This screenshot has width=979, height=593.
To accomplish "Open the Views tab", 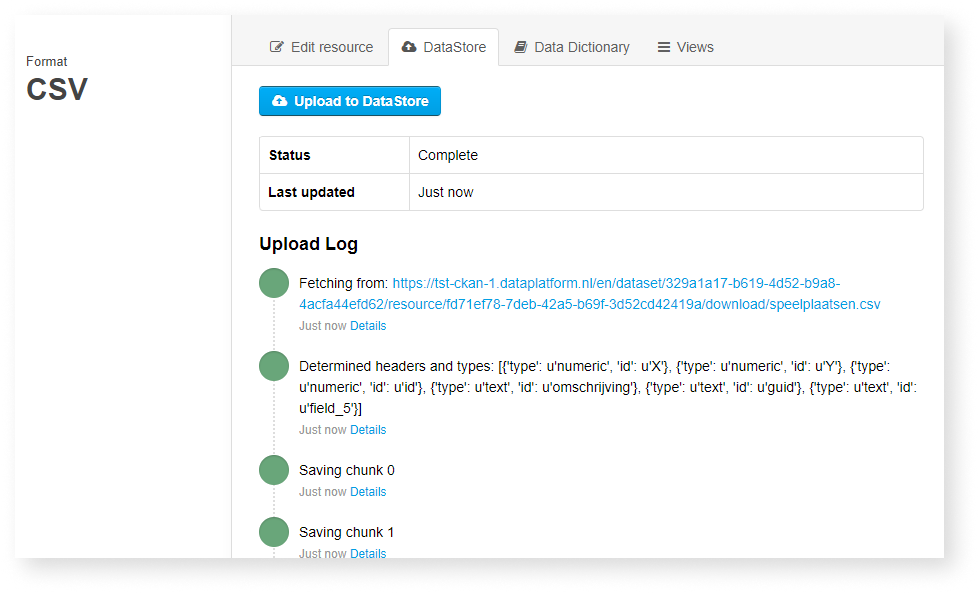I will coord(686,47).
